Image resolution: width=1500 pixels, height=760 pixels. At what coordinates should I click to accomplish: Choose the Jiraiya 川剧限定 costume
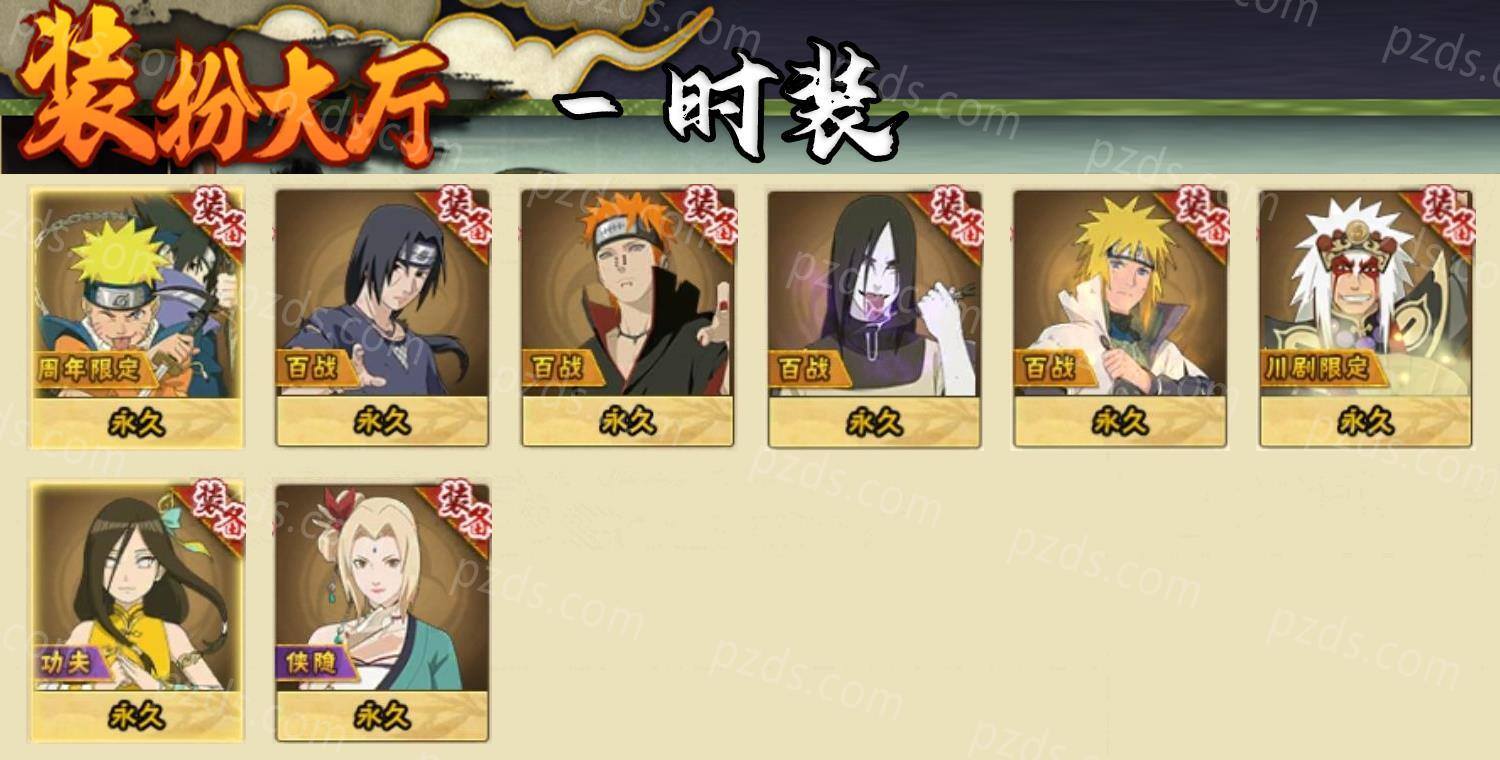(x=1366, y=318)
